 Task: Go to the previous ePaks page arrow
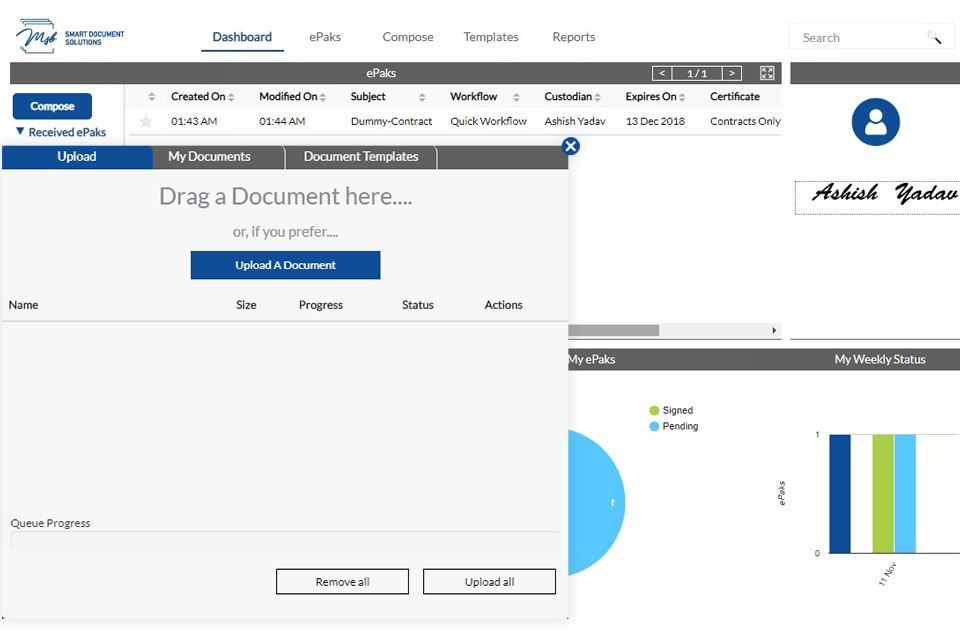tap(662, 73)
